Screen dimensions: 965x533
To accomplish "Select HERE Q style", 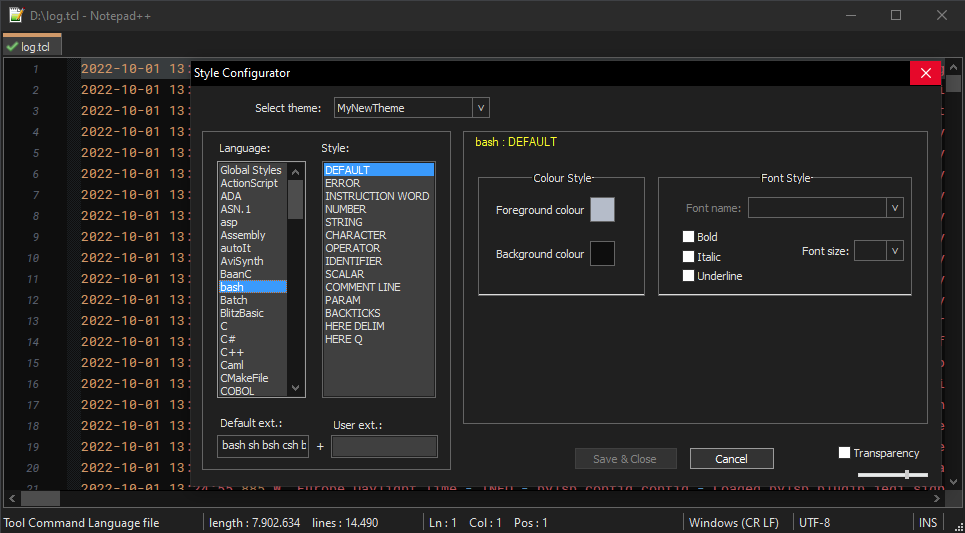I will (378, 339).
